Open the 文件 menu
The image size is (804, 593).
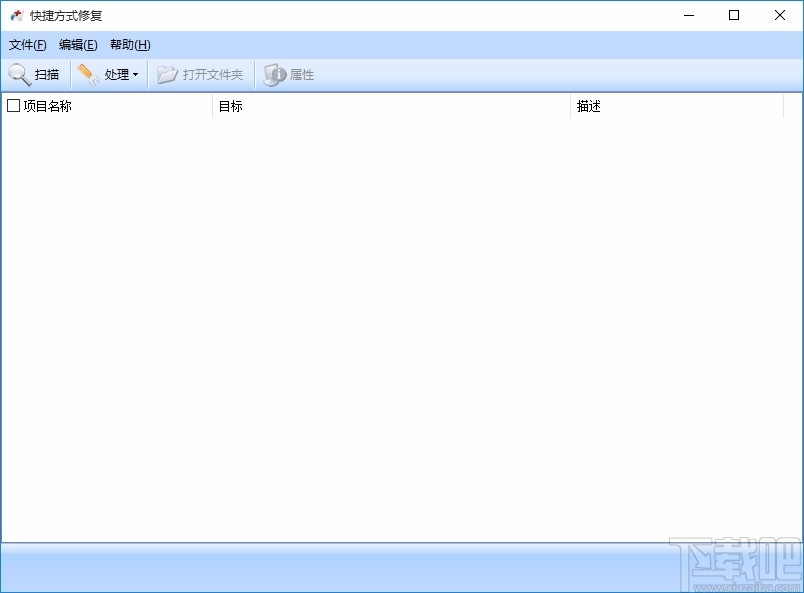26,45
